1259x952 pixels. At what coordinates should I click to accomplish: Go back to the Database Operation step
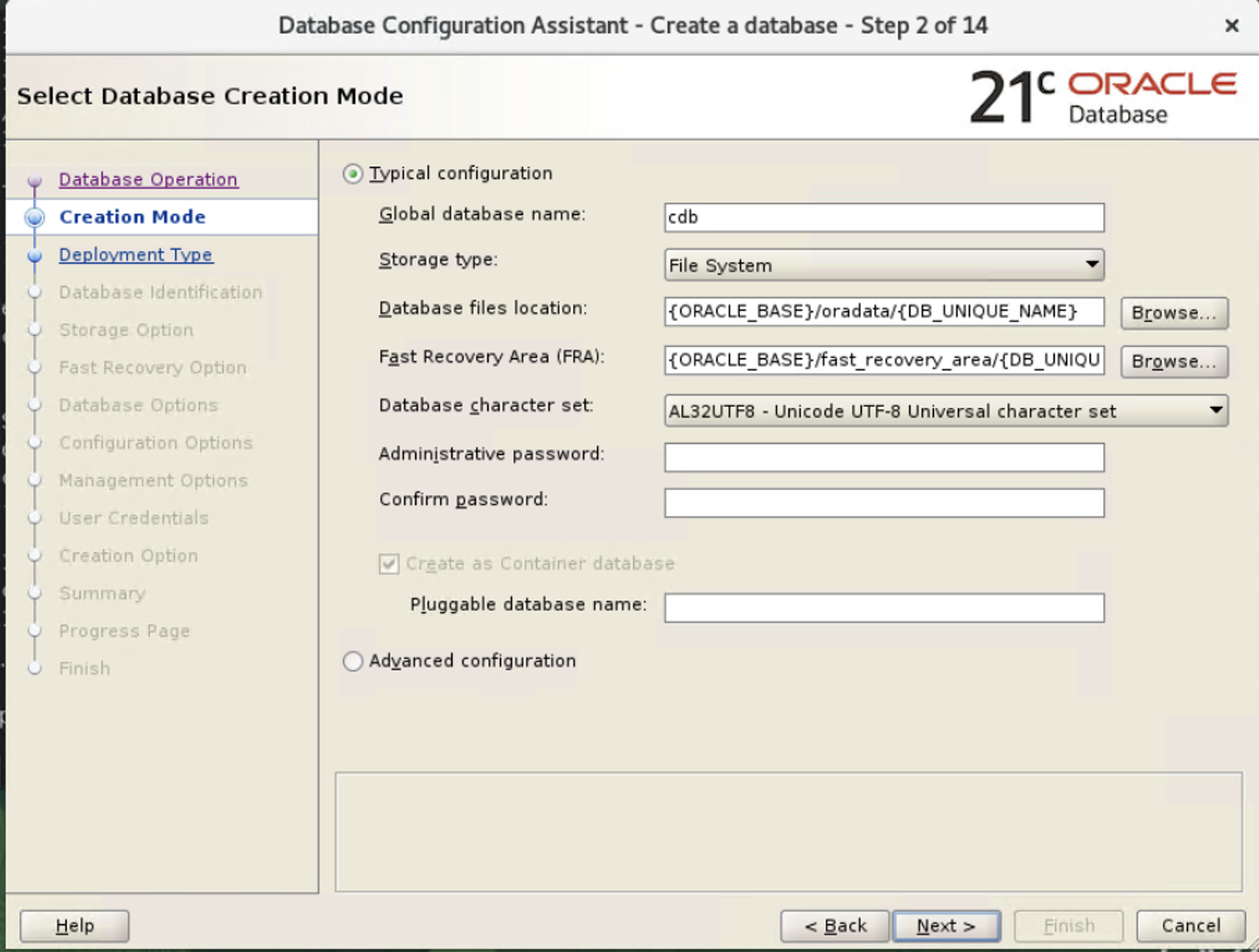coord(147,179)
